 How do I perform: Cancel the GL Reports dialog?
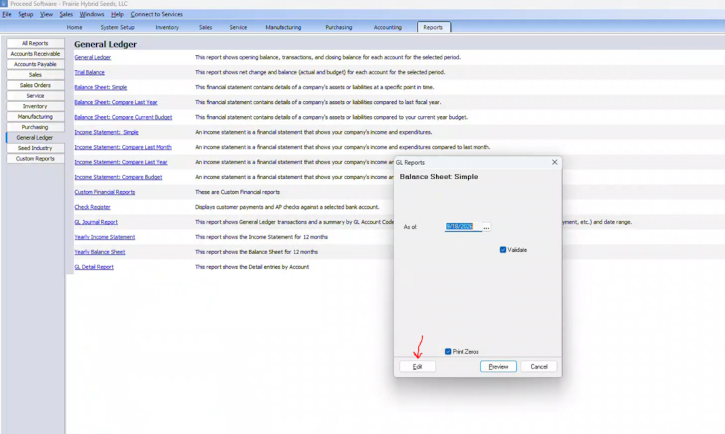[x=539, y=367]
